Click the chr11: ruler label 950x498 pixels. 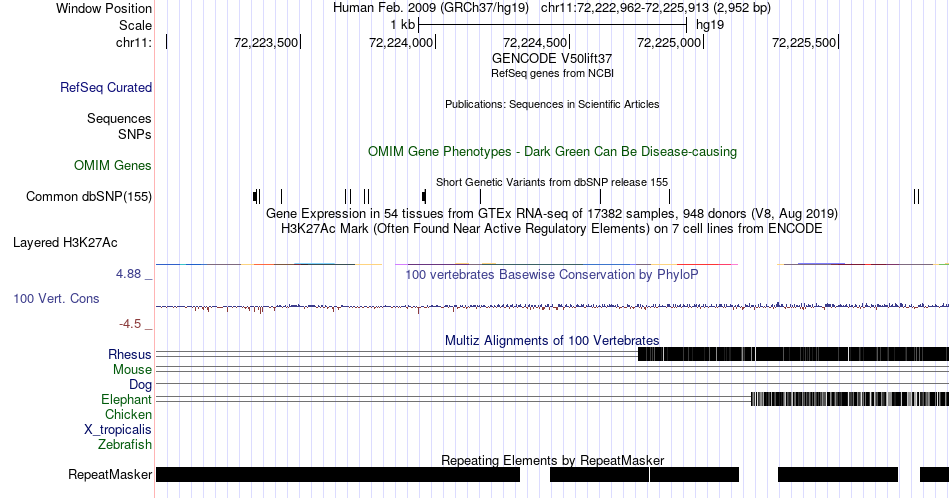pyautogui.click(x=134, y=42)
